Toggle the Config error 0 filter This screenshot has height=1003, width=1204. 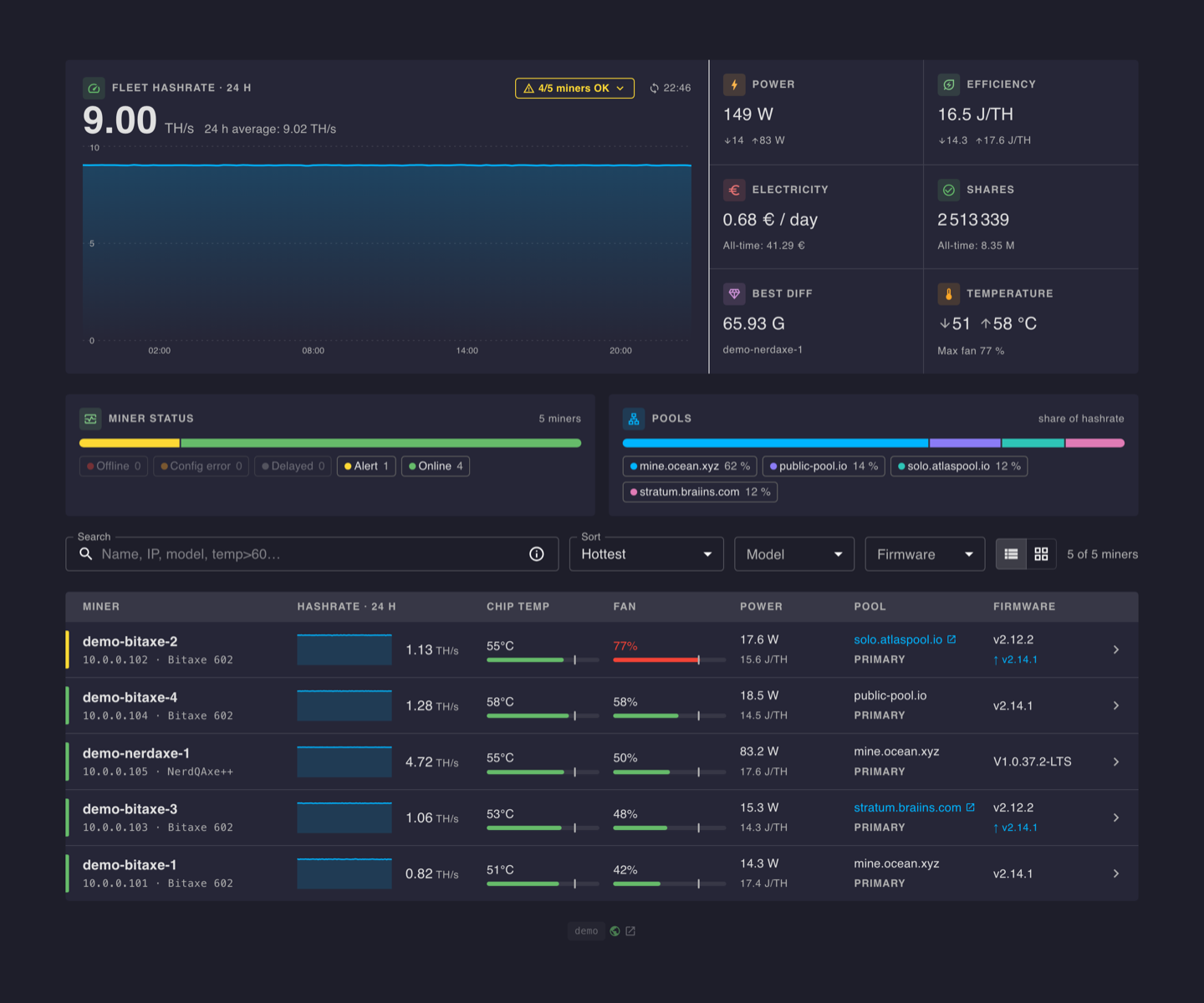(201, 466)
